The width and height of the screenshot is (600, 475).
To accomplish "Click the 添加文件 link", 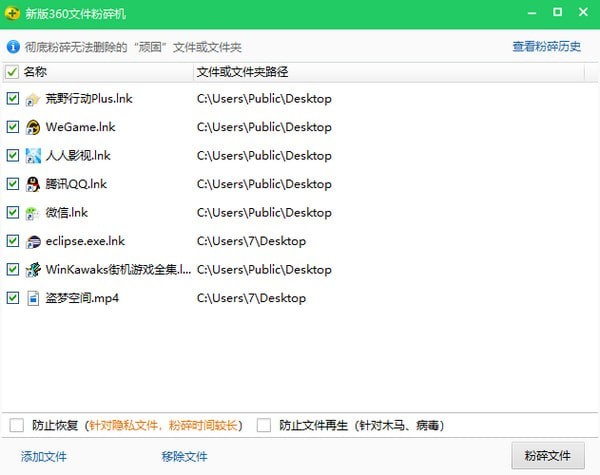I will pos(44,456).
